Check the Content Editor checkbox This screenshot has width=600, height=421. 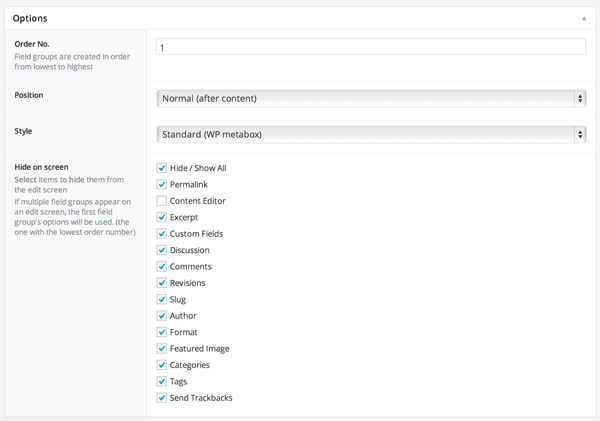[161, 201]
